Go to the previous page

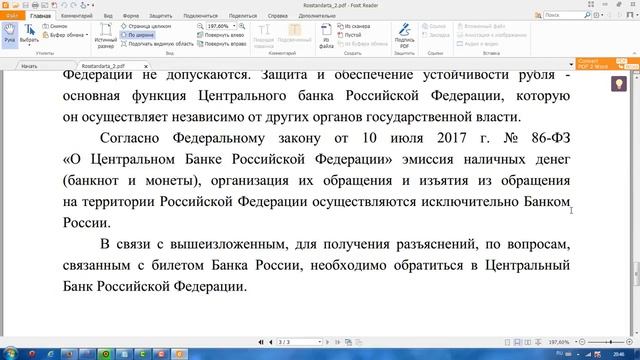pos(271,342)
